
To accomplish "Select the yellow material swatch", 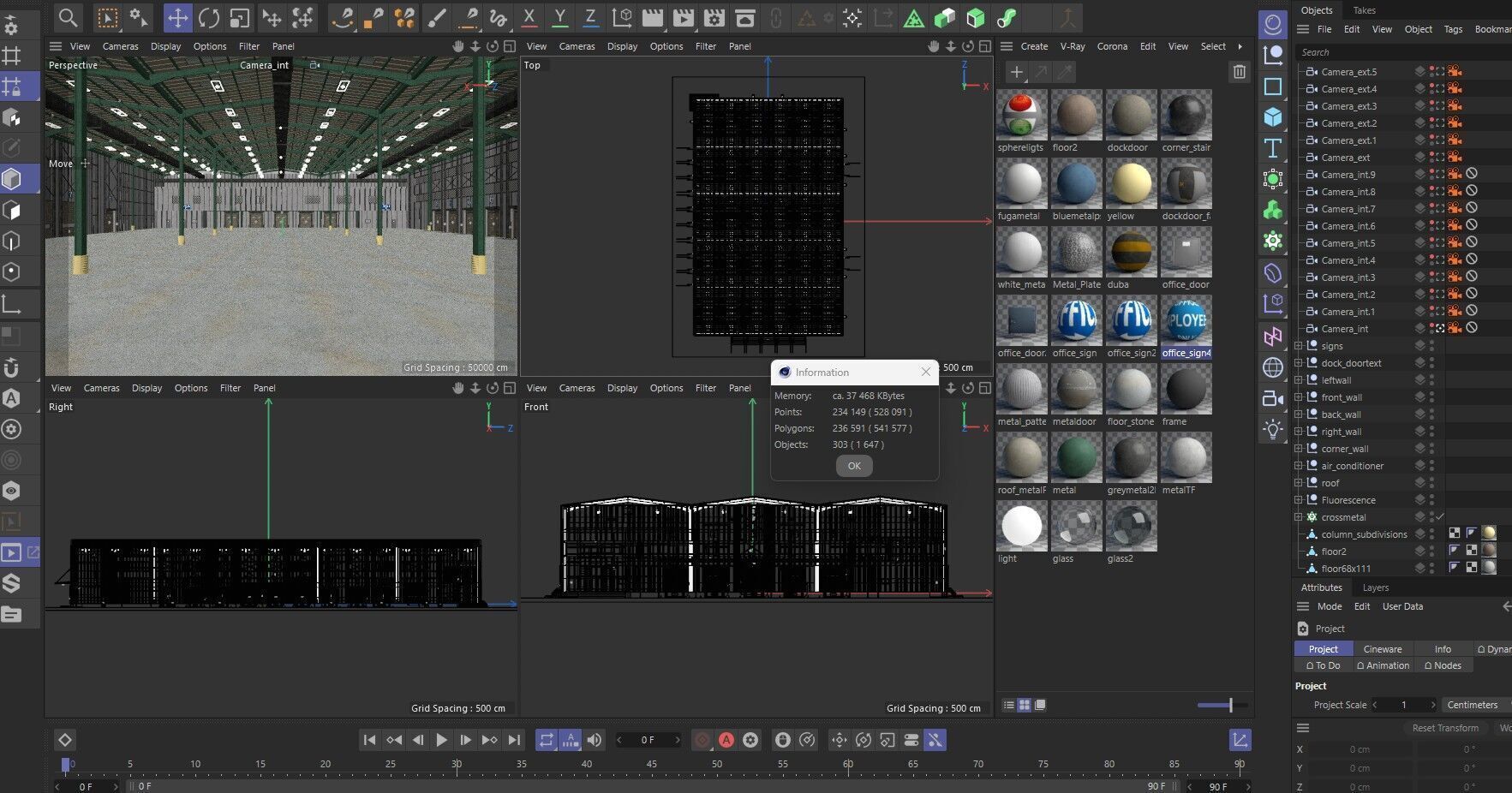I will click(1131, 184).
